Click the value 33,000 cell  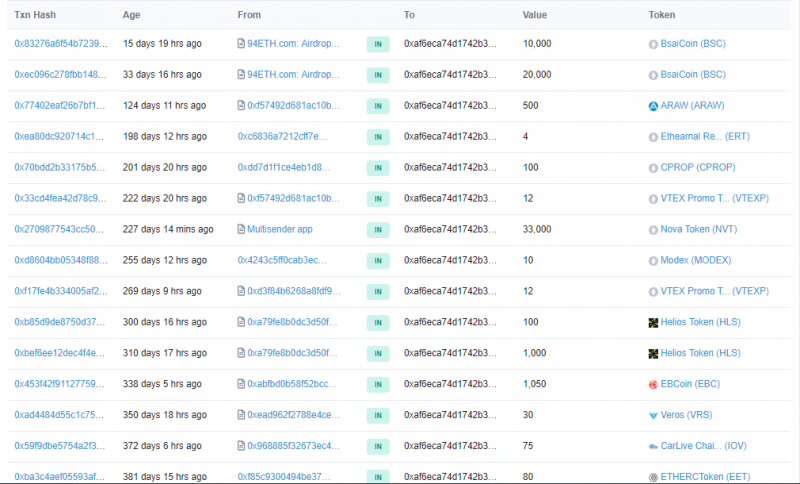click(537, 229)
